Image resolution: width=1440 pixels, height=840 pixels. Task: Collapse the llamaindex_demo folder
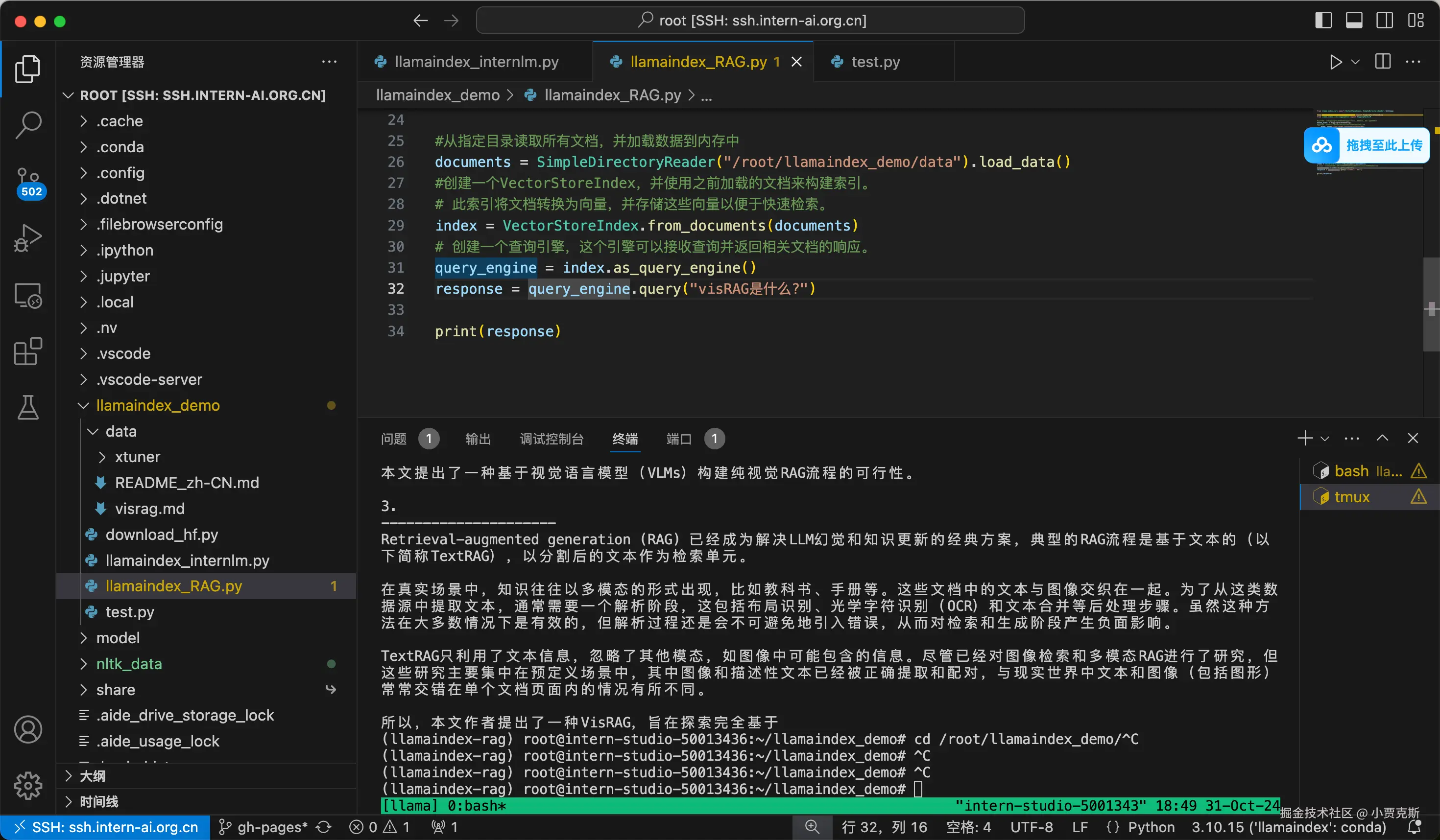(x=84, y=405)
